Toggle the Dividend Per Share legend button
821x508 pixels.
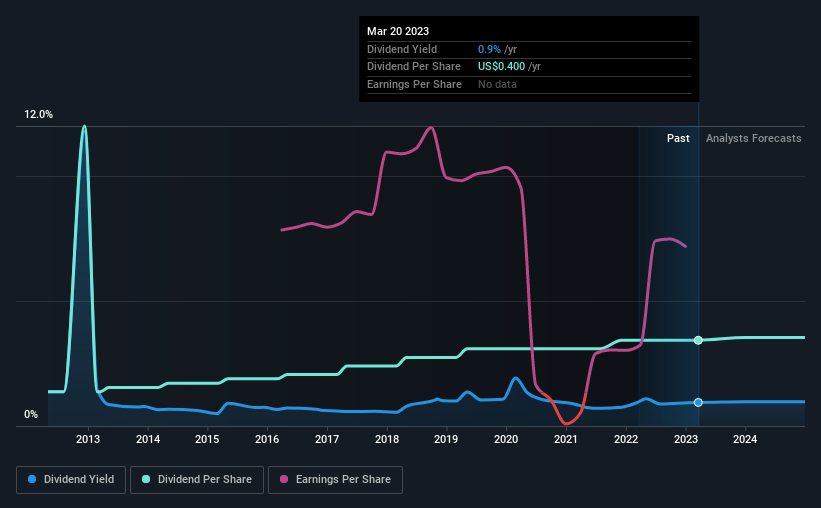click(197, 480)
